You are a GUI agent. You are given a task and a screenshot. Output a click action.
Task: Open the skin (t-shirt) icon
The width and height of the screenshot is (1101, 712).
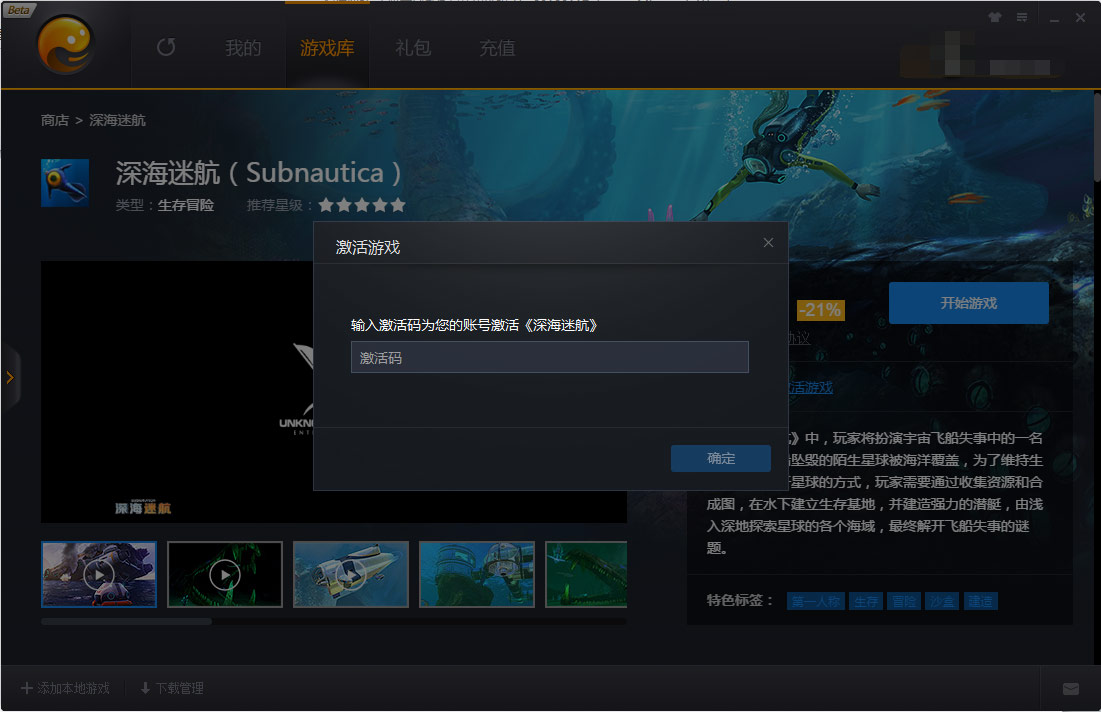tap(994, 17)
